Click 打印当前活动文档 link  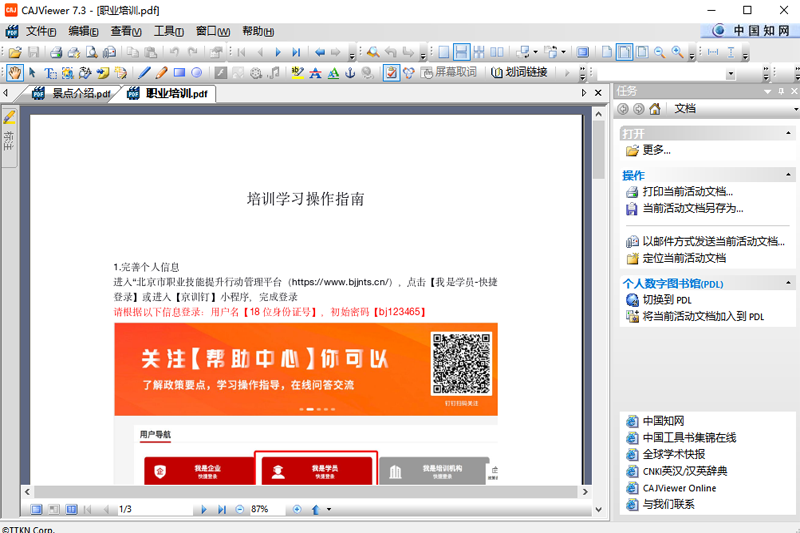coord(687,192)
